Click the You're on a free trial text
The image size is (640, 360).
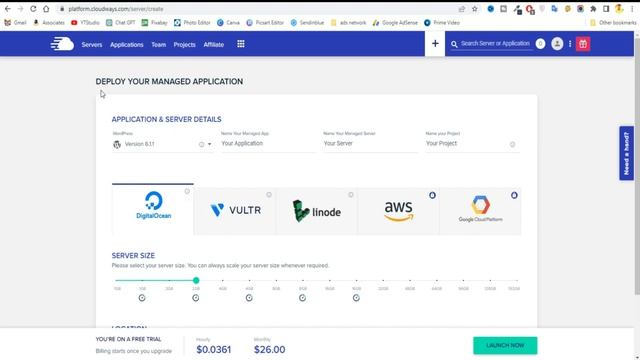(128, 339)
